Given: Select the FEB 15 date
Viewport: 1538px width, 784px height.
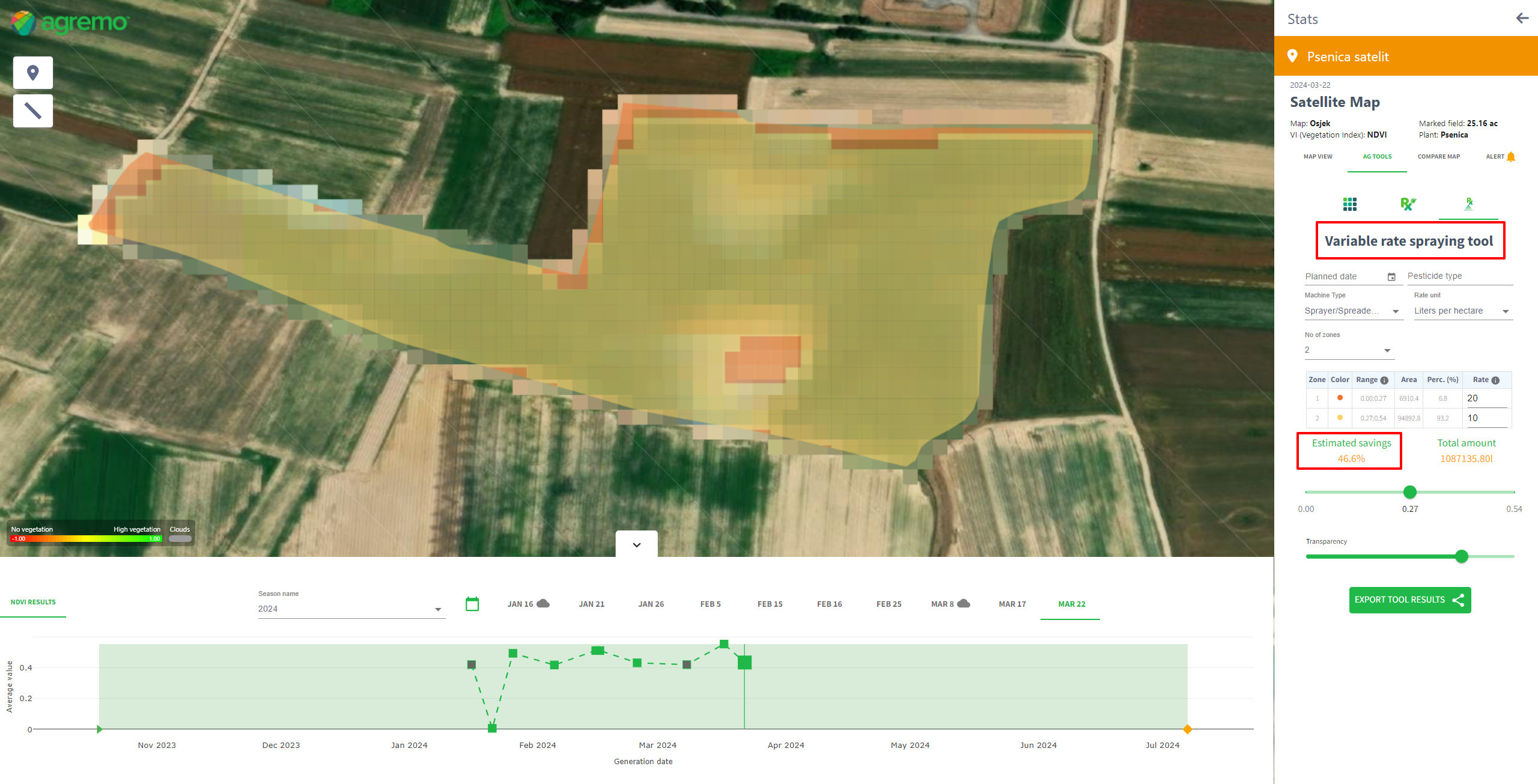Looking at the screenshot, I should [770, 604].
